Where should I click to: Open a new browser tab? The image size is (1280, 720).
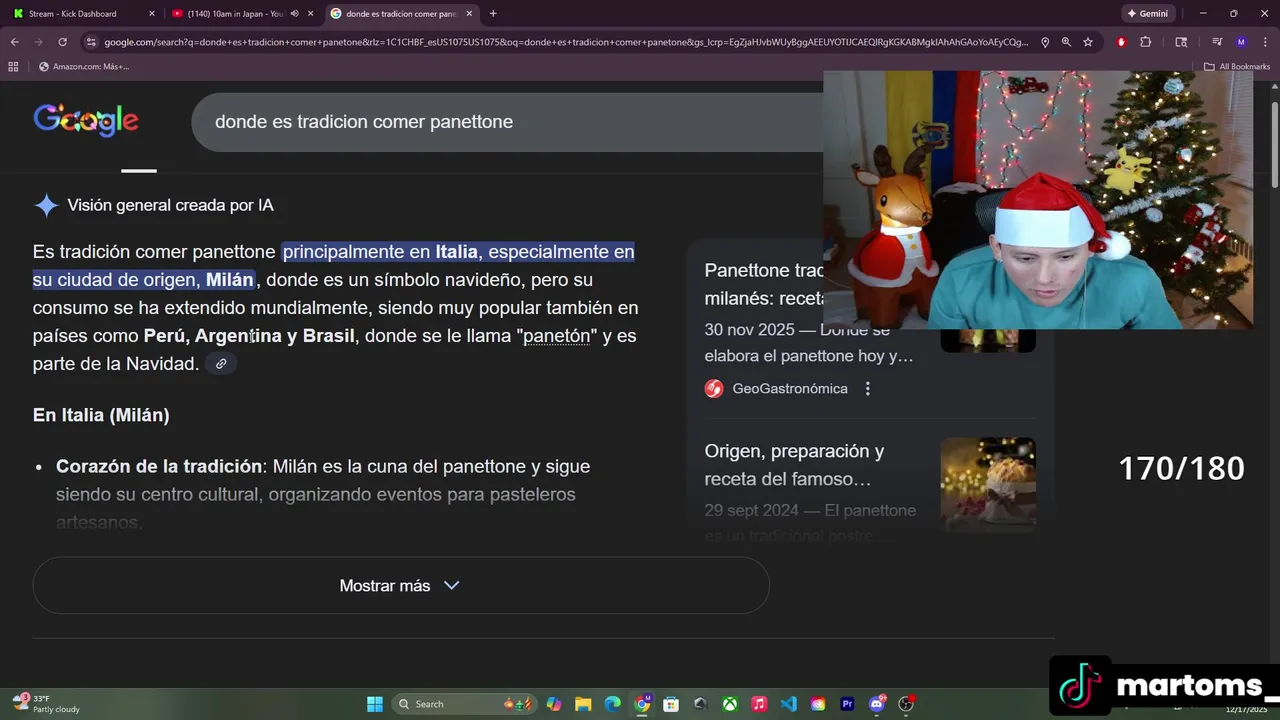(x=493, y=14)
